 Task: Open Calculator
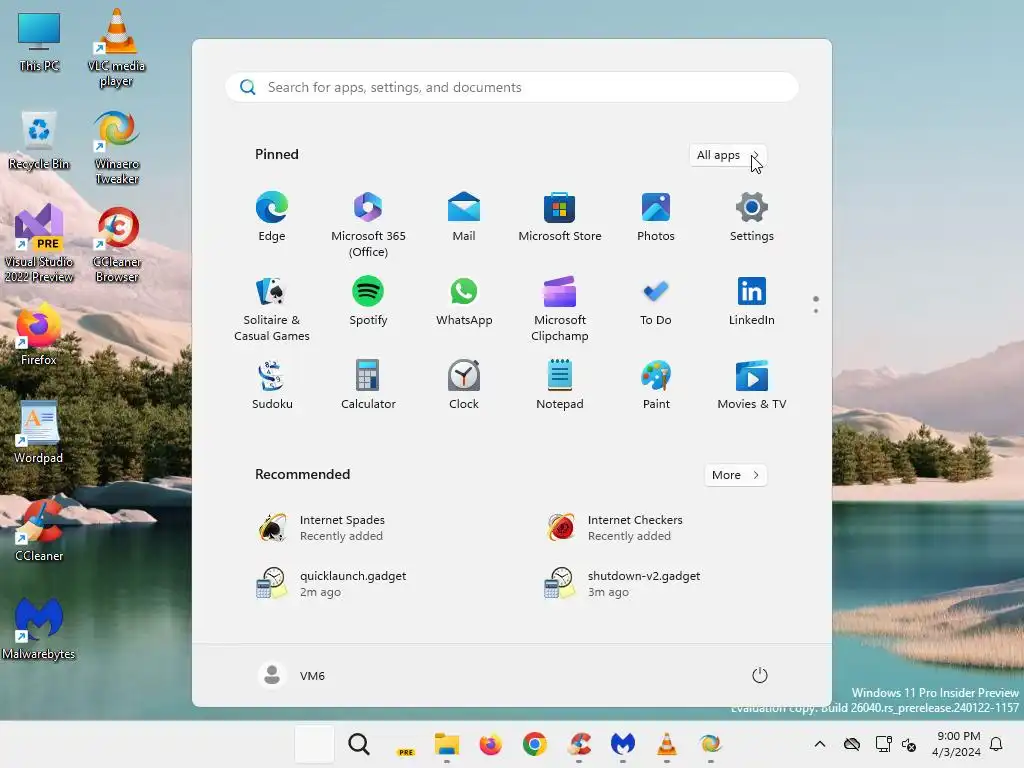(368, 385)
